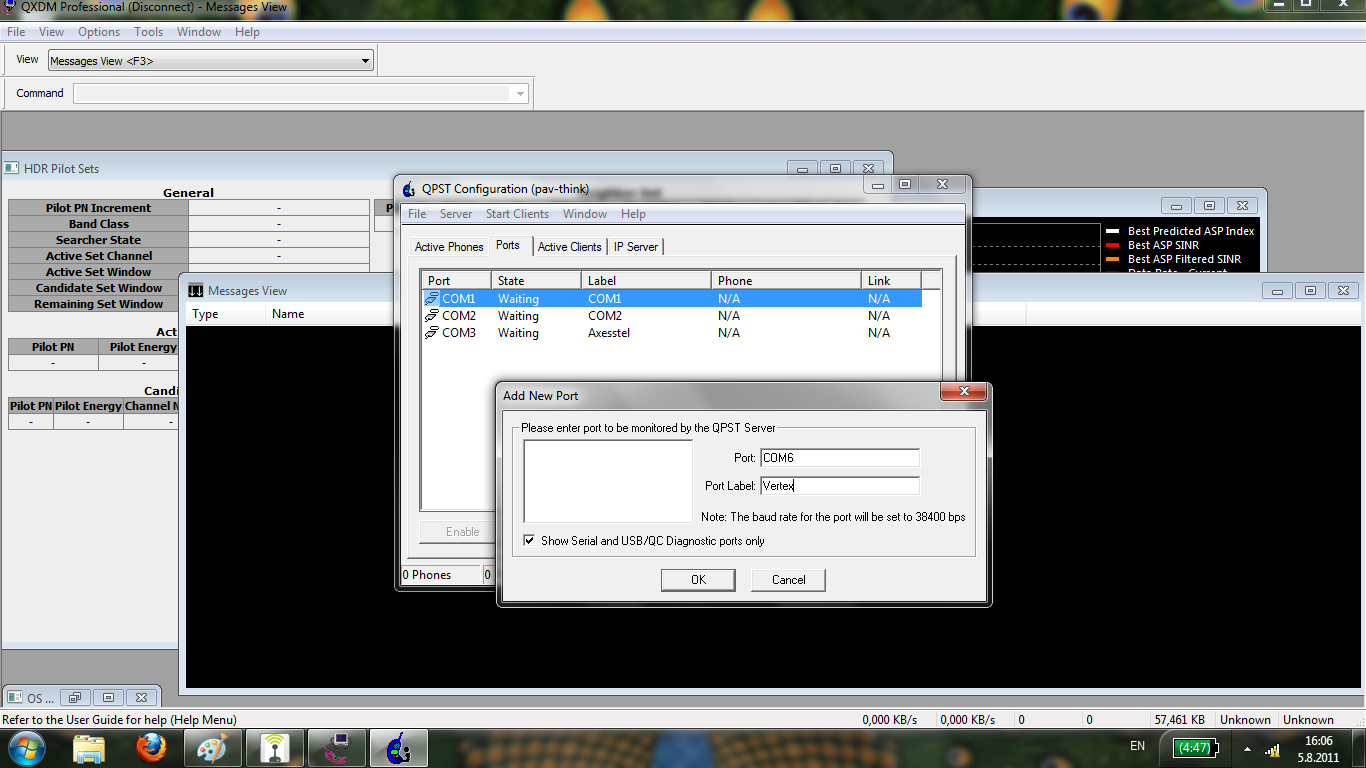The width and height of the screenshot is (1366, 768).
Task: Open QXDM Help menu
Action: 248,32
